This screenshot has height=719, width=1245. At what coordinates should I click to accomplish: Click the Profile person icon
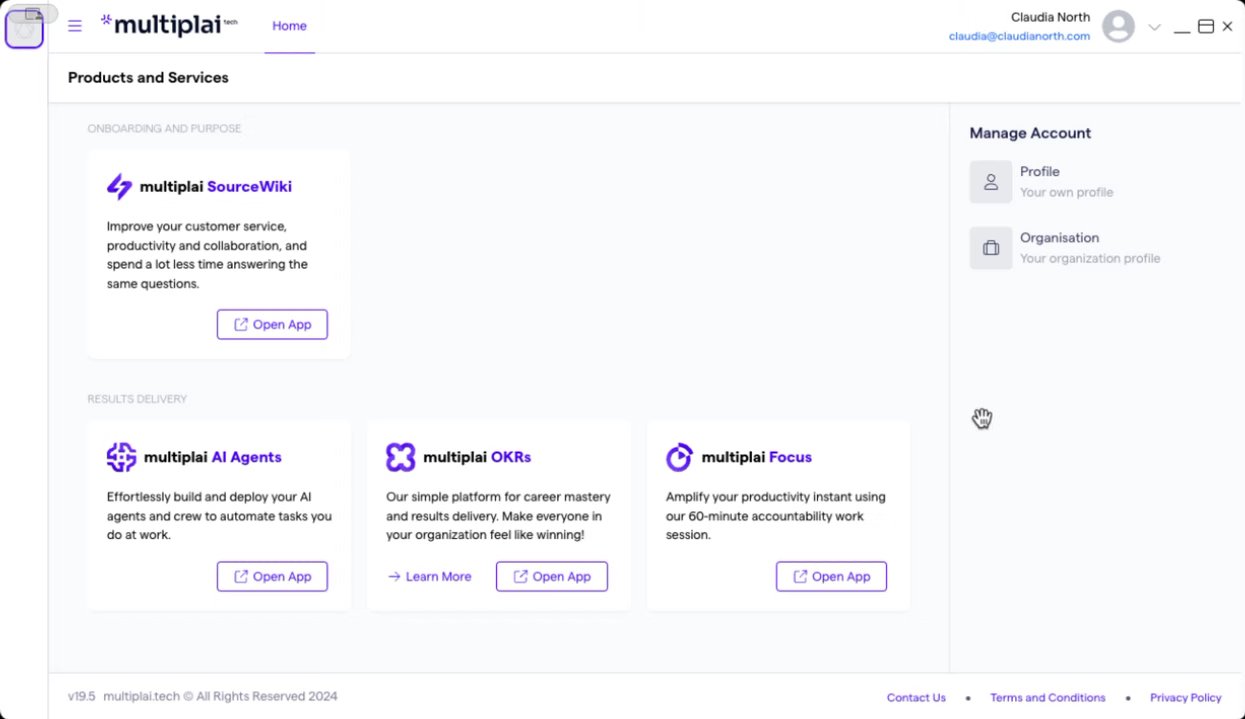991,182
